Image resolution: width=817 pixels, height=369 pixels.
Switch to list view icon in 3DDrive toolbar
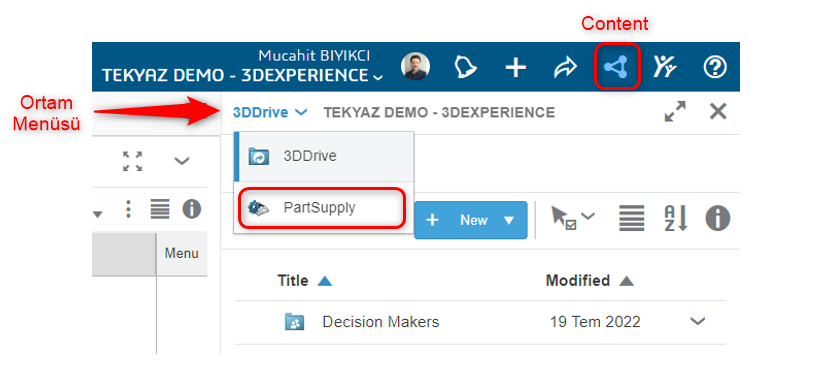coord(632,218)
